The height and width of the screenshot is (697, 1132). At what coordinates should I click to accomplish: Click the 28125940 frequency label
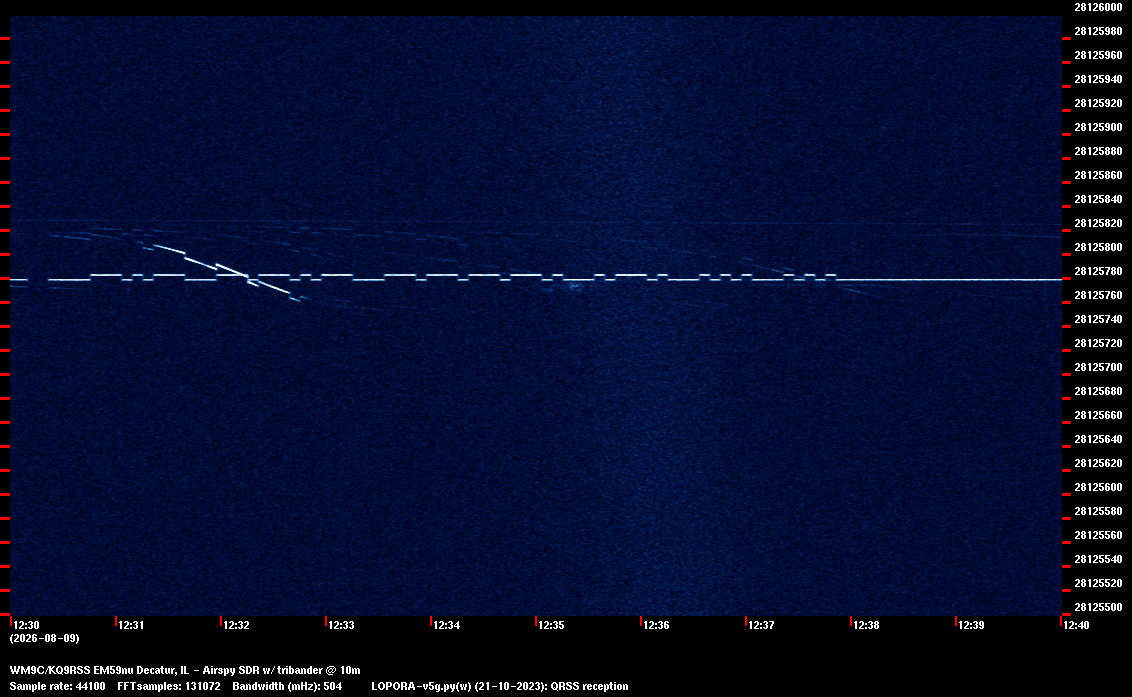[x=1098, y=79]
